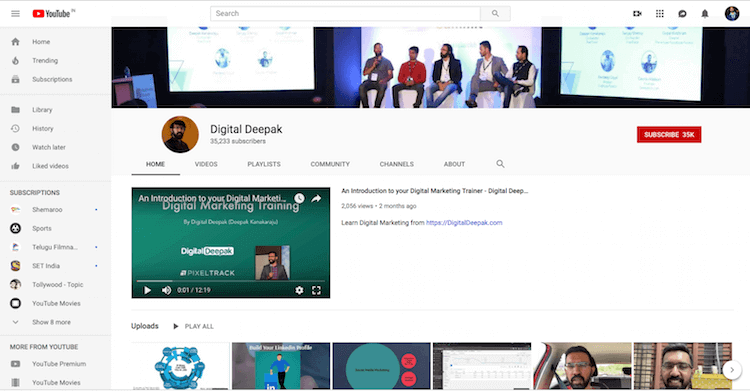This screenshot has width=750, height=391.
Task: Share the featured video via arrow icon
Action: 316,198
